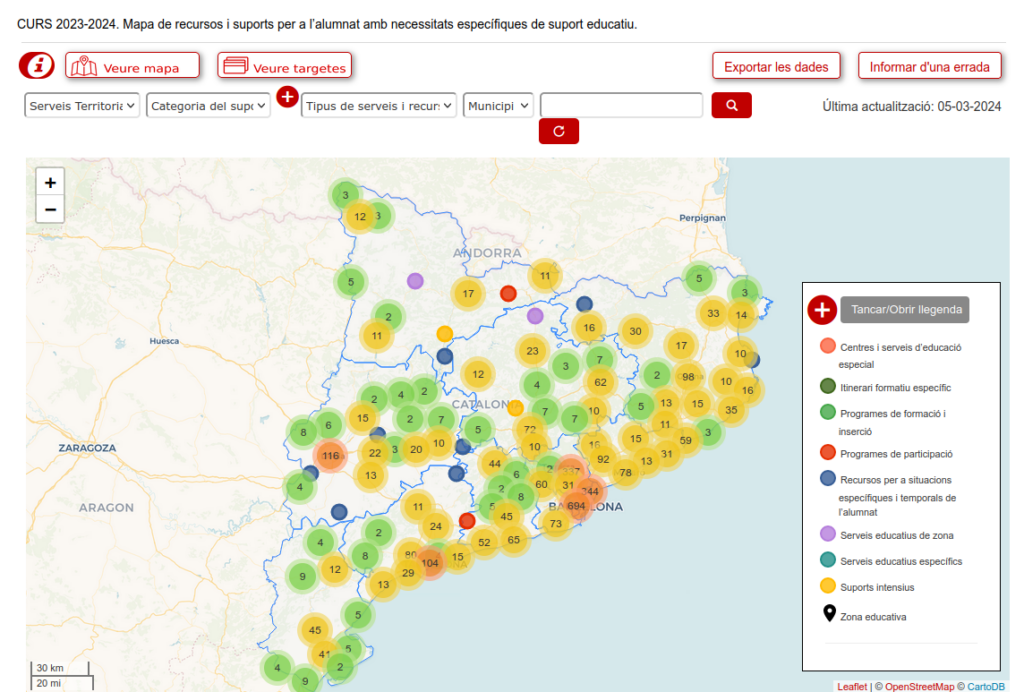Switch to Veure mapa view
Screen dimensions: 1024x692
click(x=132, y=67)
